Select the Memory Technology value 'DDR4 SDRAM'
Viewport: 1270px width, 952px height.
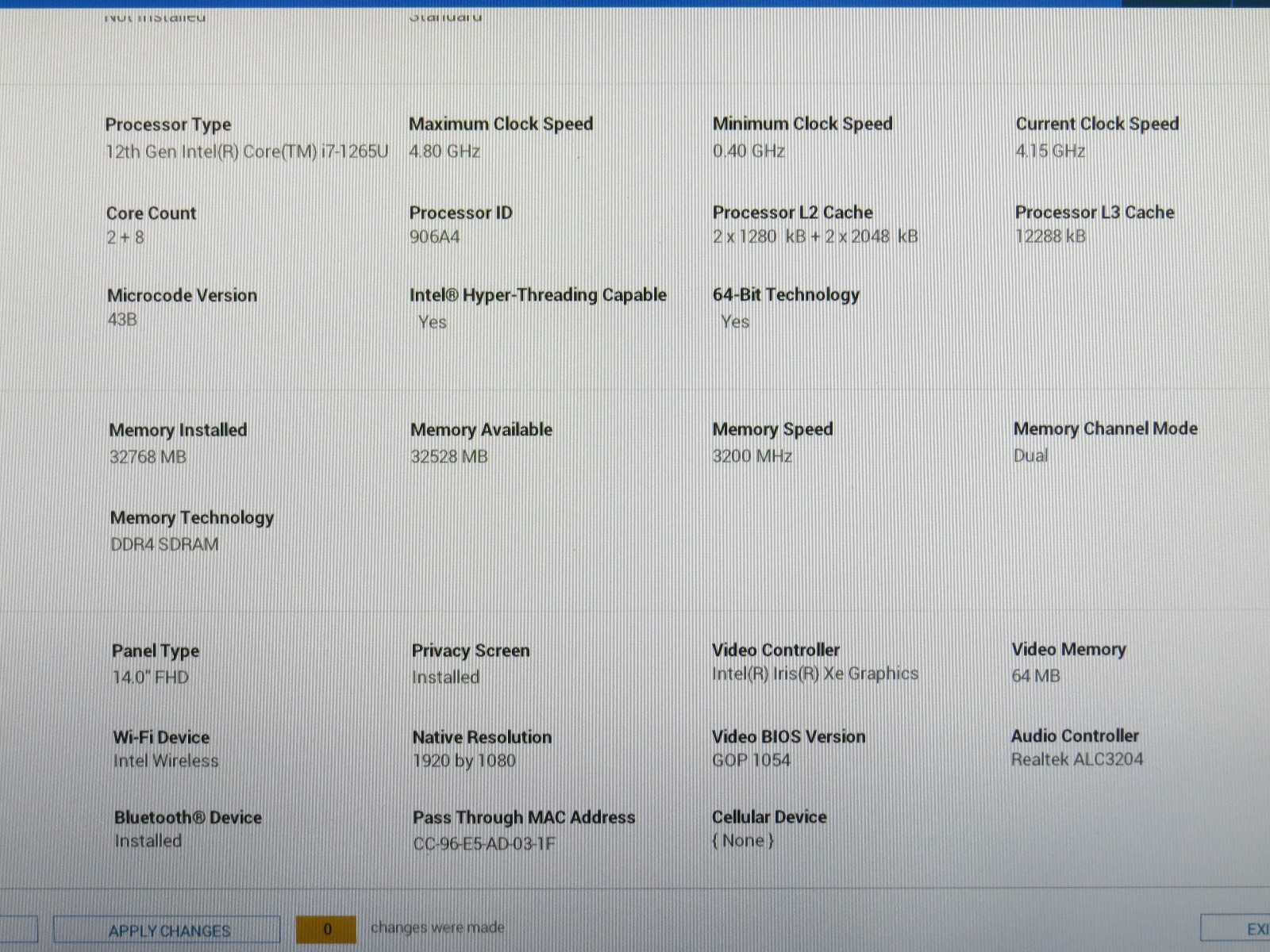[x=164, y=545]
